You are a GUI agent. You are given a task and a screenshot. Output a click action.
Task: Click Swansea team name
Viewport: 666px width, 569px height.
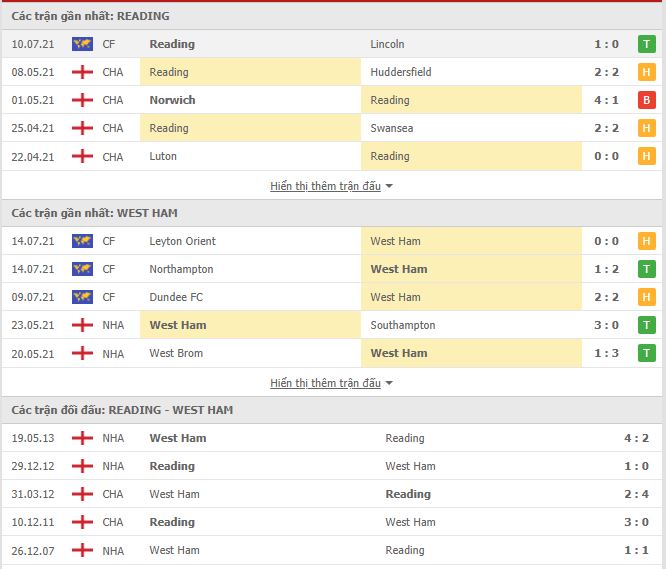click(392, 128)
